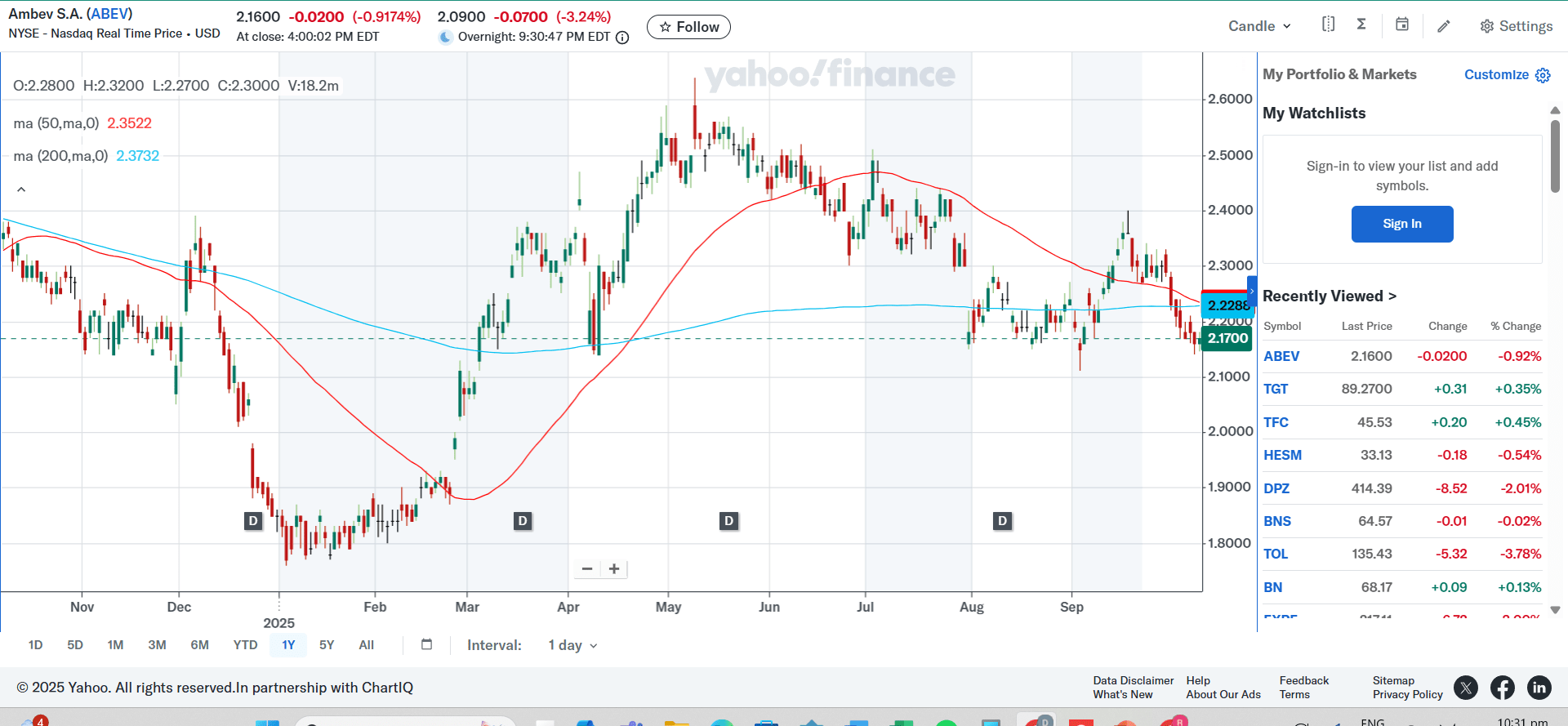This screenshot has width=1568, height=726.
Task: Click the January dividend D marker
Action: [x=253, y=521]
